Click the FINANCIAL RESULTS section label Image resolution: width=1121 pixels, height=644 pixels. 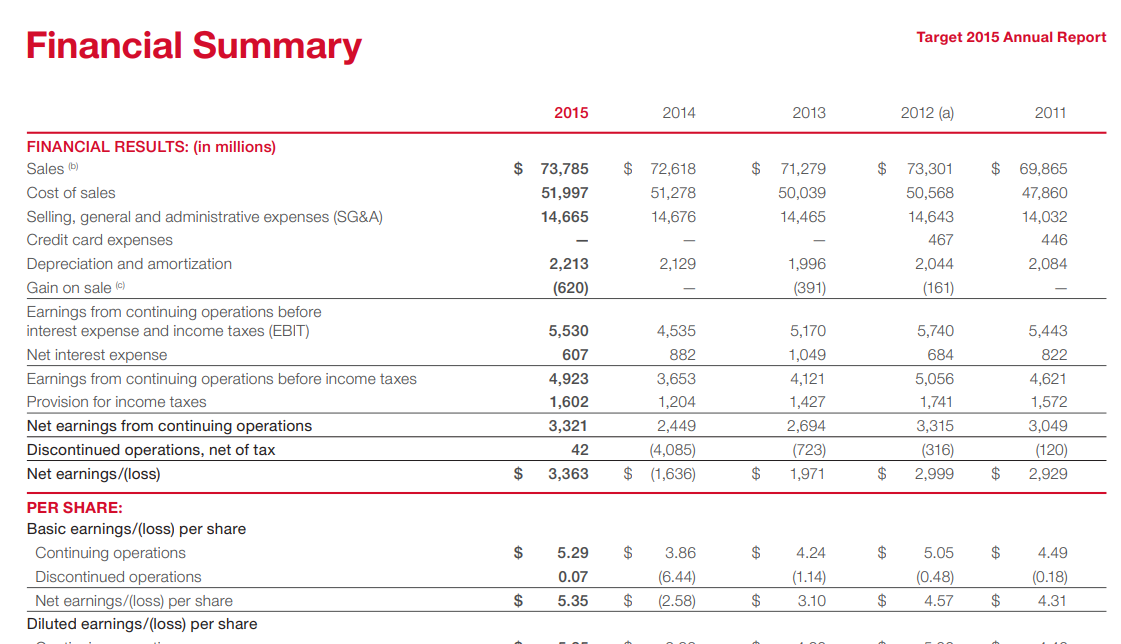click(x=151, y=147)
